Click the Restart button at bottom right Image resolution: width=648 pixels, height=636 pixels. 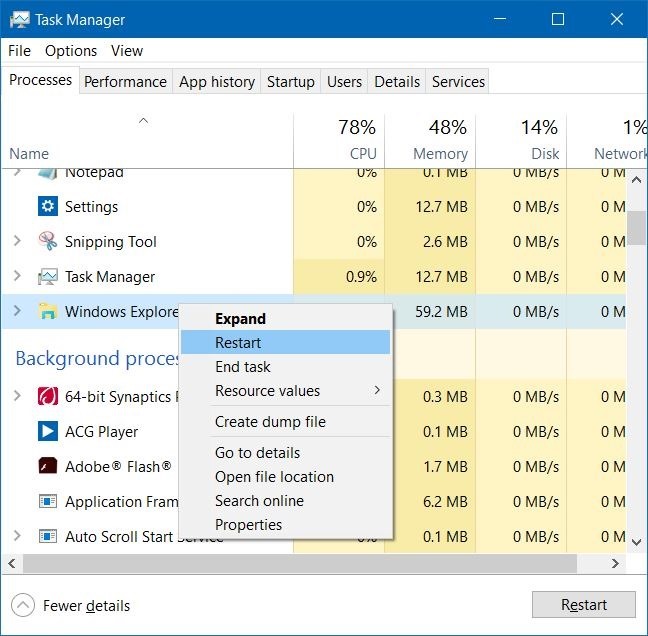coord(584,605)
